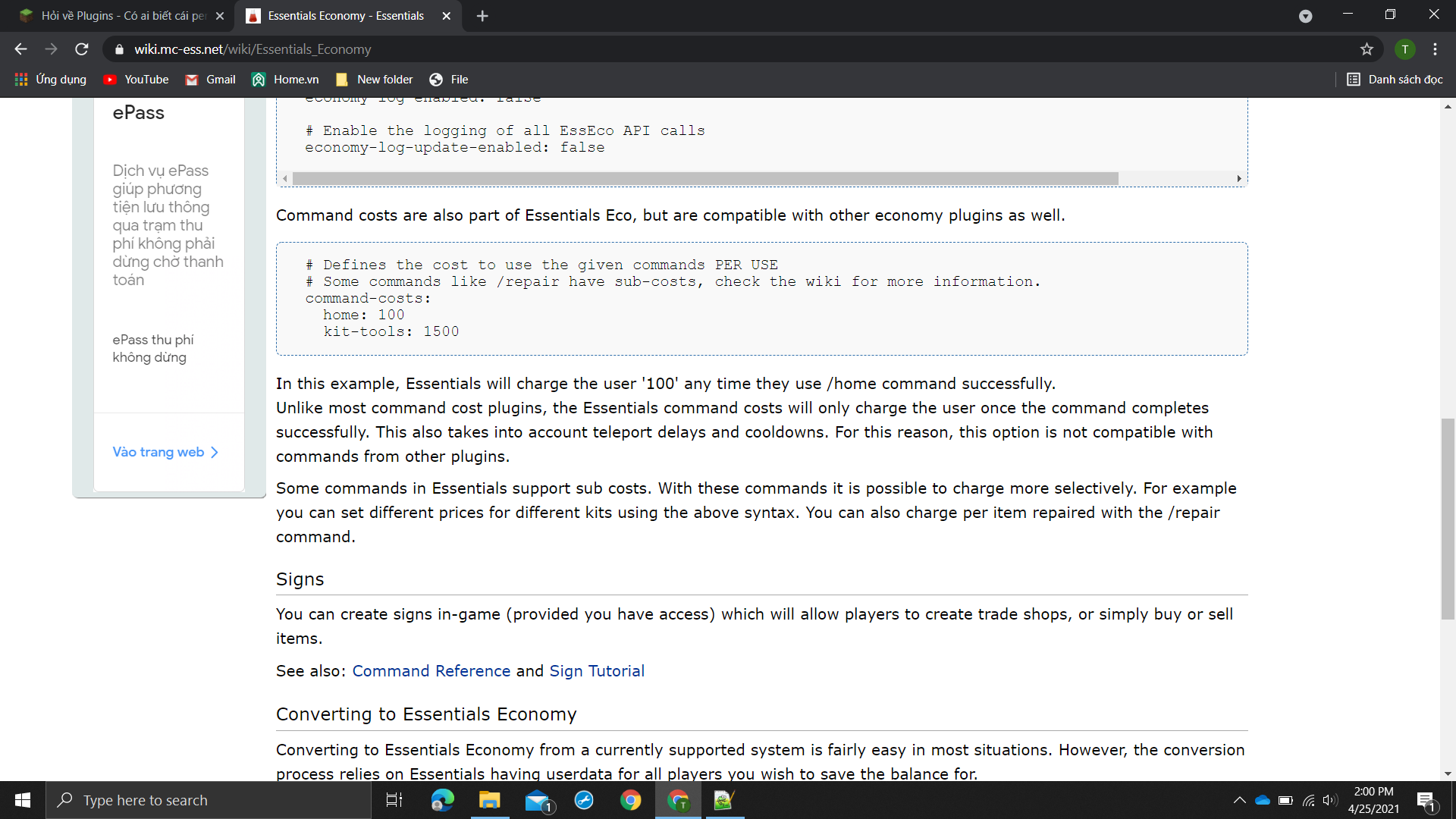Open File Explorer from taskbar
This screenshot has height=819, width=1456.
click(x=489, y=800)
